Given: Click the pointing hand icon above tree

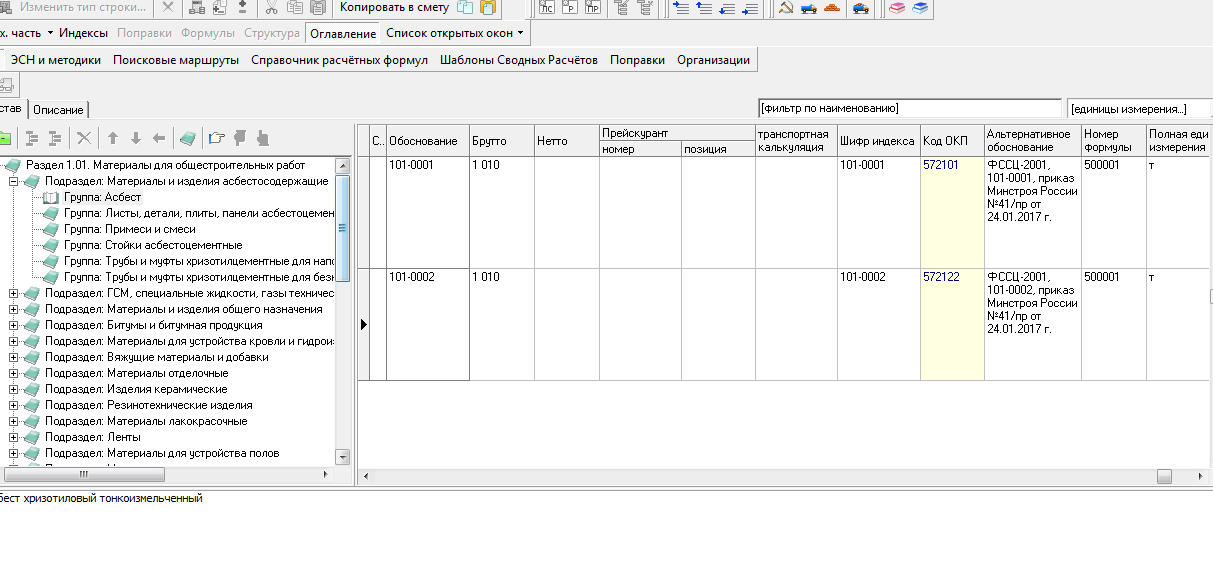Looking at the screenshot, I should pos(217,138).
